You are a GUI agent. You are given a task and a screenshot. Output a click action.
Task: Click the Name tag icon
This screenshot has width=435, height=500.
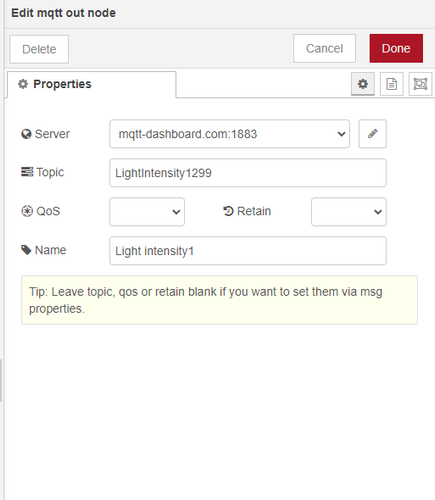click(26, 250)
